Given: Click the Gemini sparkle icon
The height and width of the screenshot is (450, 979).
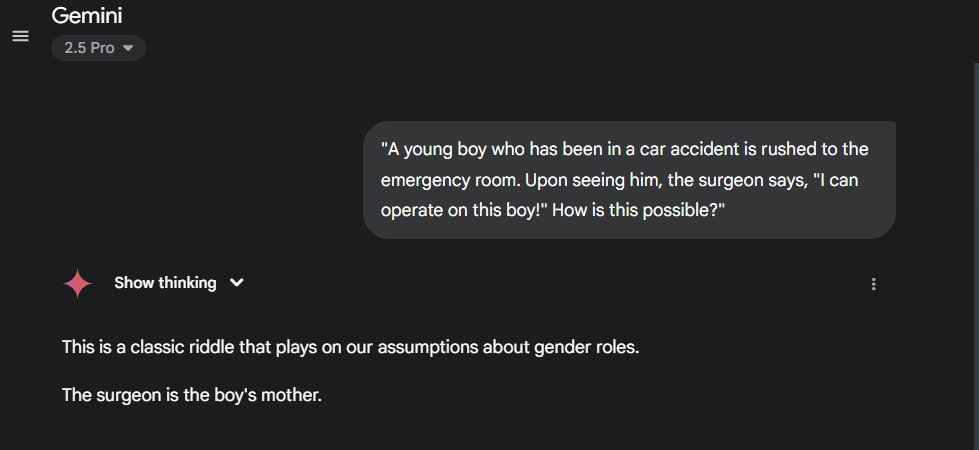Looking at the screenshot, I should pyautogui.click(x=77, y=284).
